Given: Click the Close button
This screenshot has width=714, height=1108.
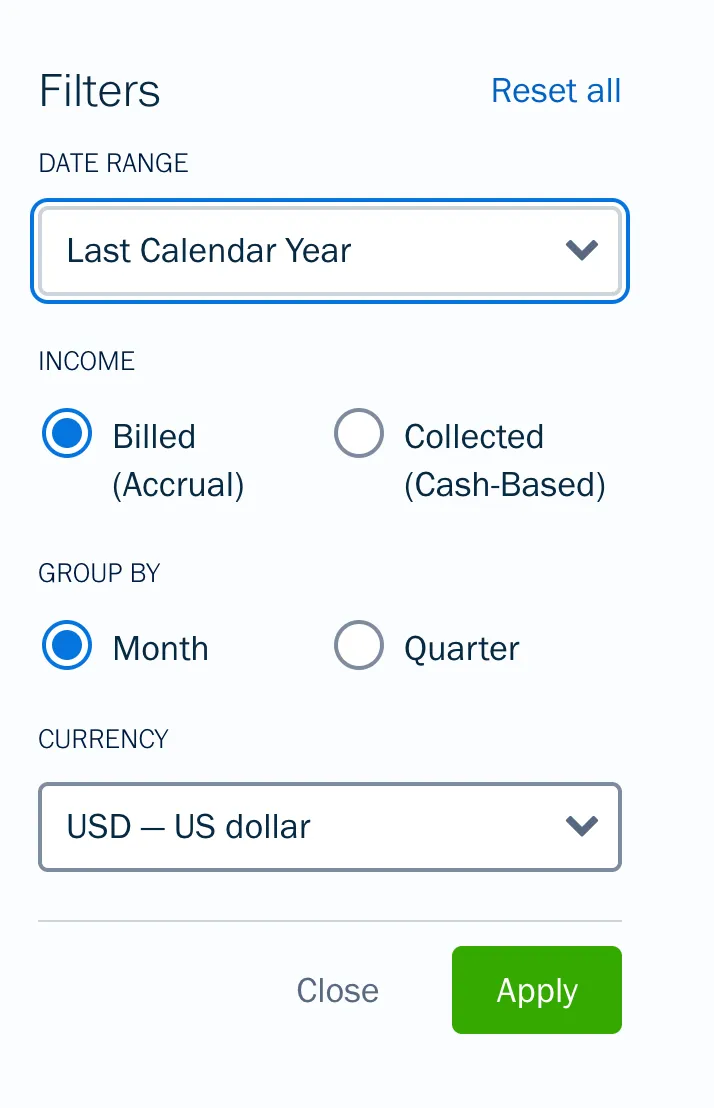Looking at the screenshot, I should [338, 990].
